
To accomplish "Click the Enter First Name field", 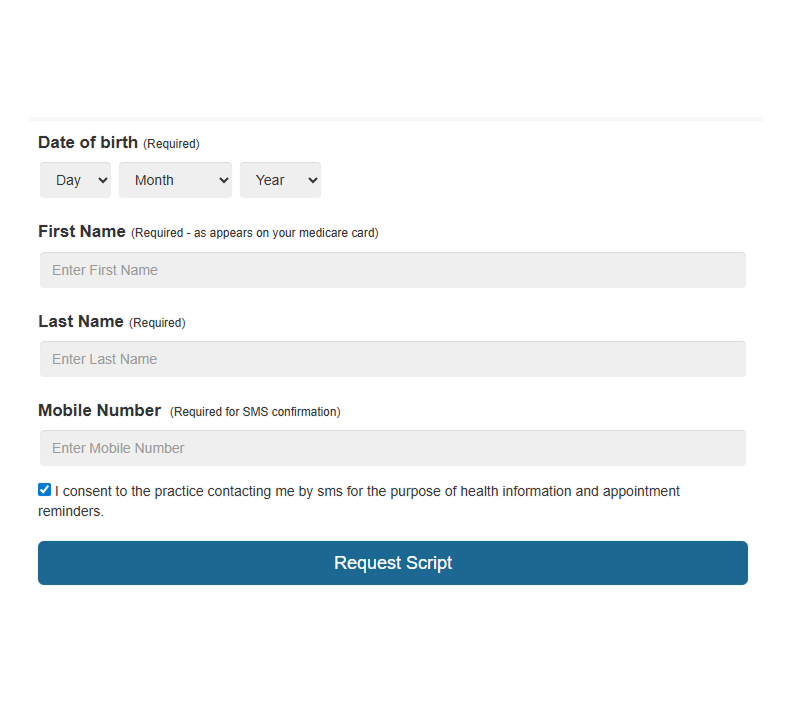I will pyautogui.click(x=392, y=270).
